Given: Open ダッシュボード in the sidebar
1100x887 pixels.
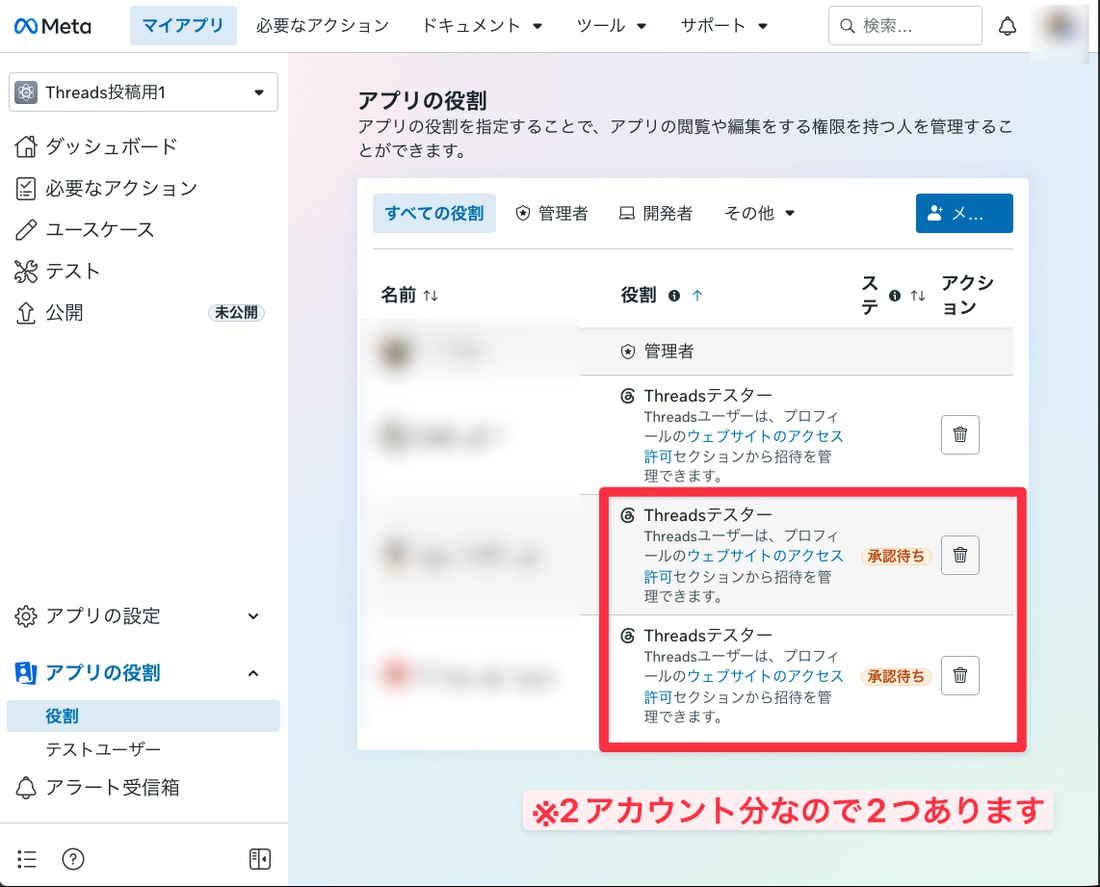Looking at the screenshot, I should 112,147.
